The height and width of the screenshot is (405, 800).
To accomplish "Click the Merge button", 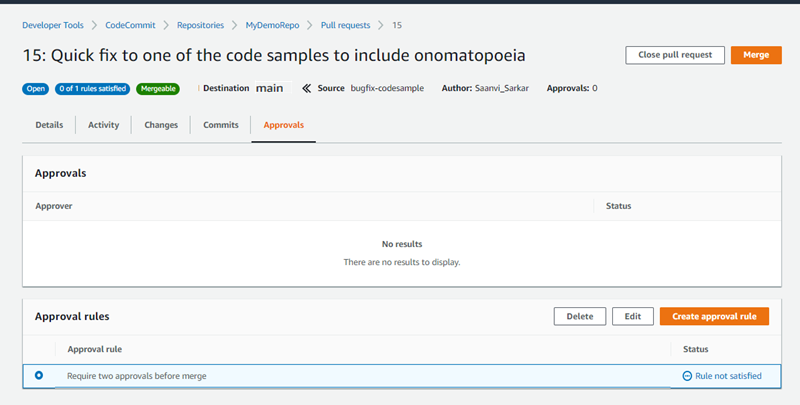I will point(756,55).
